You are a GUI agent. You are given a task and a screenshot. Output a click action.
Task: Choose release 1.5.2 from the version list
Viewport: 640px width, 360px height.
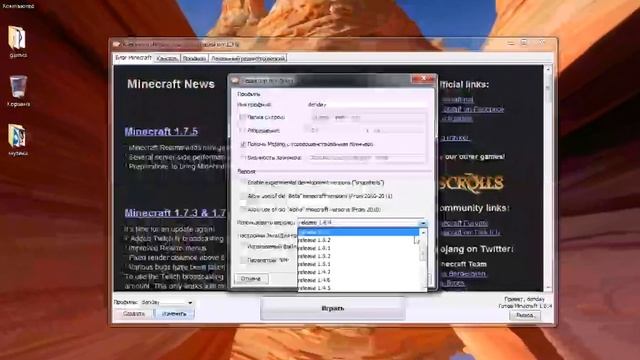(x=358, y=256)
